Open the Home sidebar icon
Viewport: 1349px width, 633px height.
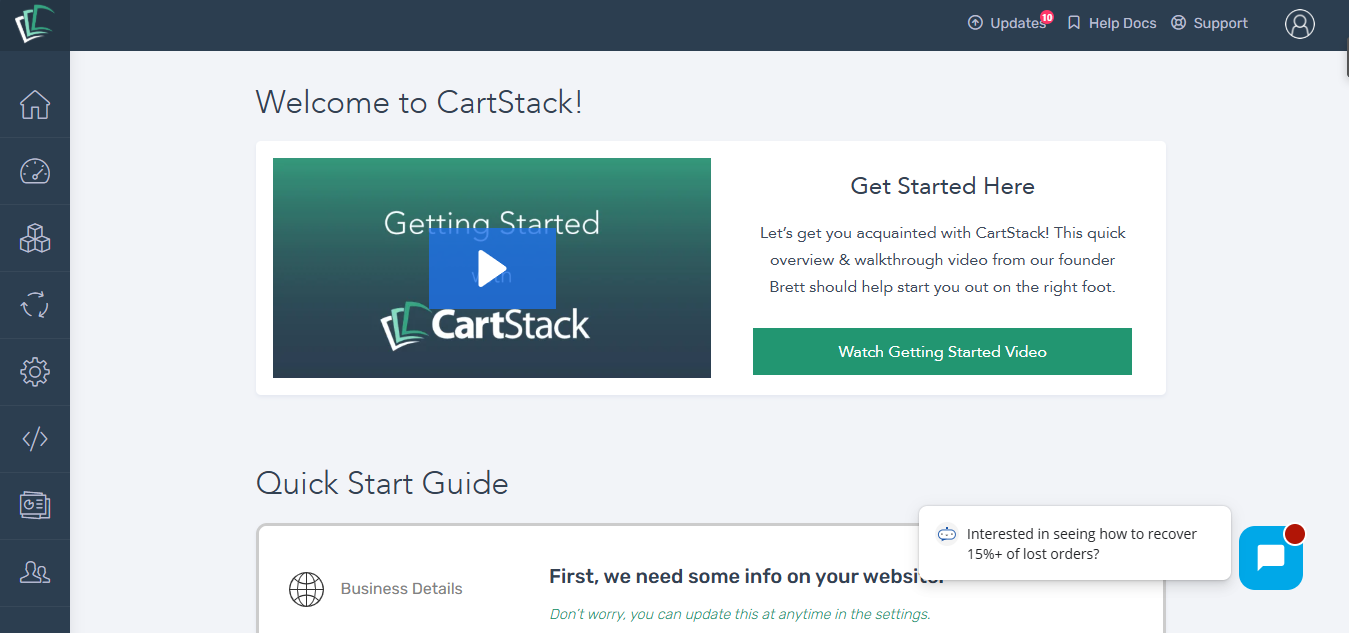tap(35, 104)
